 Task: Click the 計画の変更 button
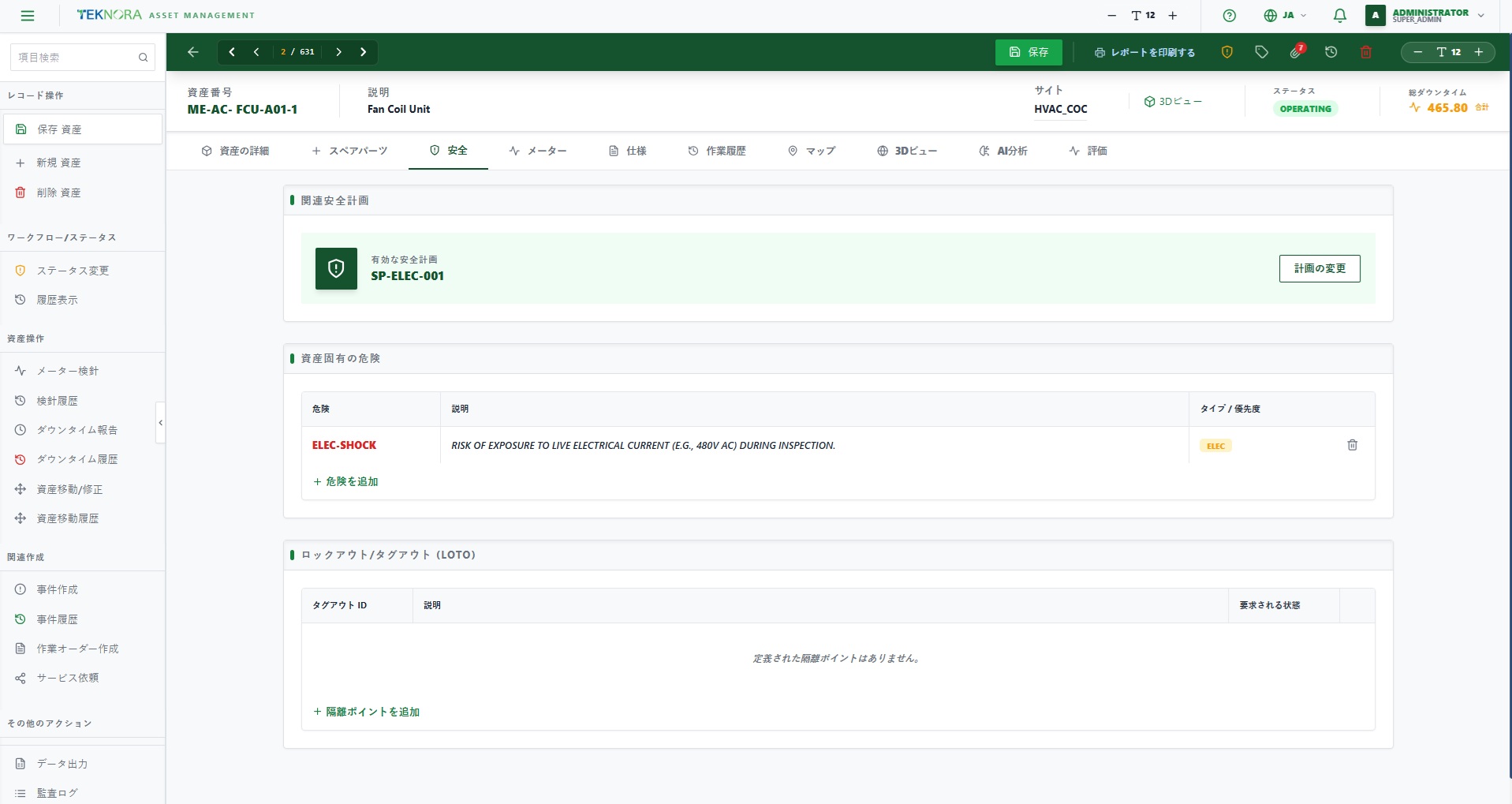(1320, 268)
